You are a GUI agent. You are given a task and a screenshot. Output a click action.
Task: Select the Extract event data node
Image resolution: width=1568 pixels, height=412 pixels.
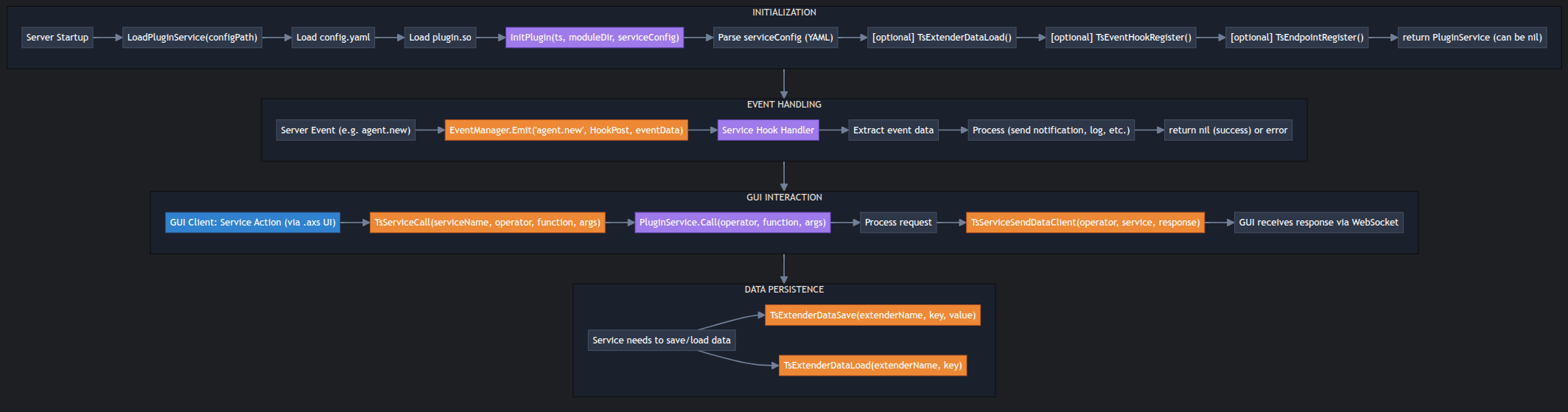pos(893,130)
